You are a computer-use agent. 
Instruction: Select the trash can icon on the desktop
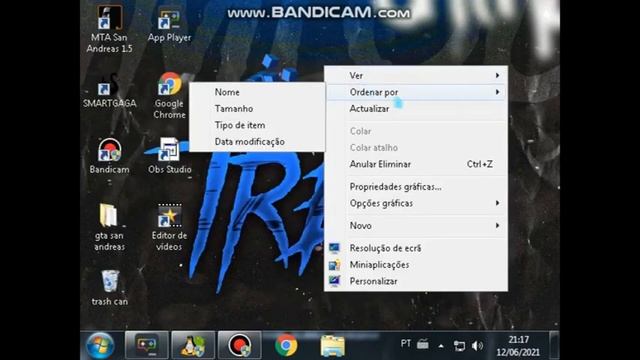pyautogui.click(x=109, y=288)
